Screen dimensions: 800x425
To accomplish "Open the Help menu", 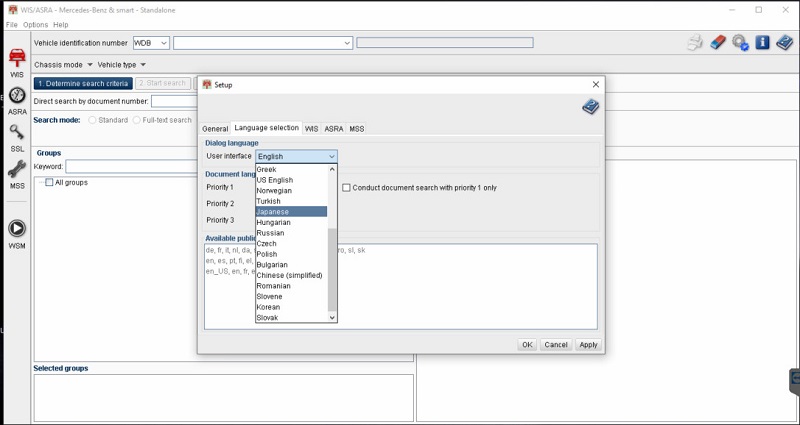I will click(x=61, y=24).
